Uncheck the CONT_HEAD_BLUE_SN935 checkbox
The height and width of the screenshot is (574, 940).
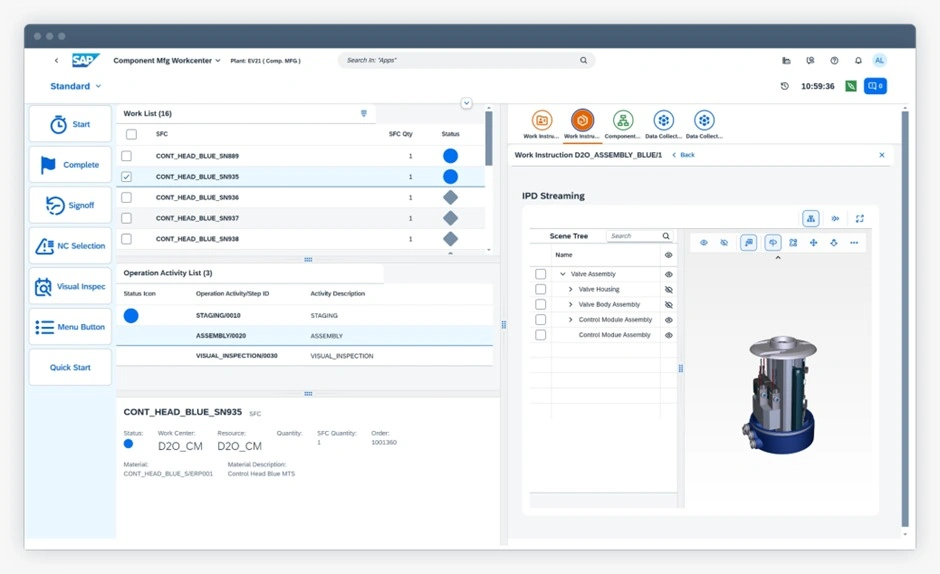tap(127, 177)
